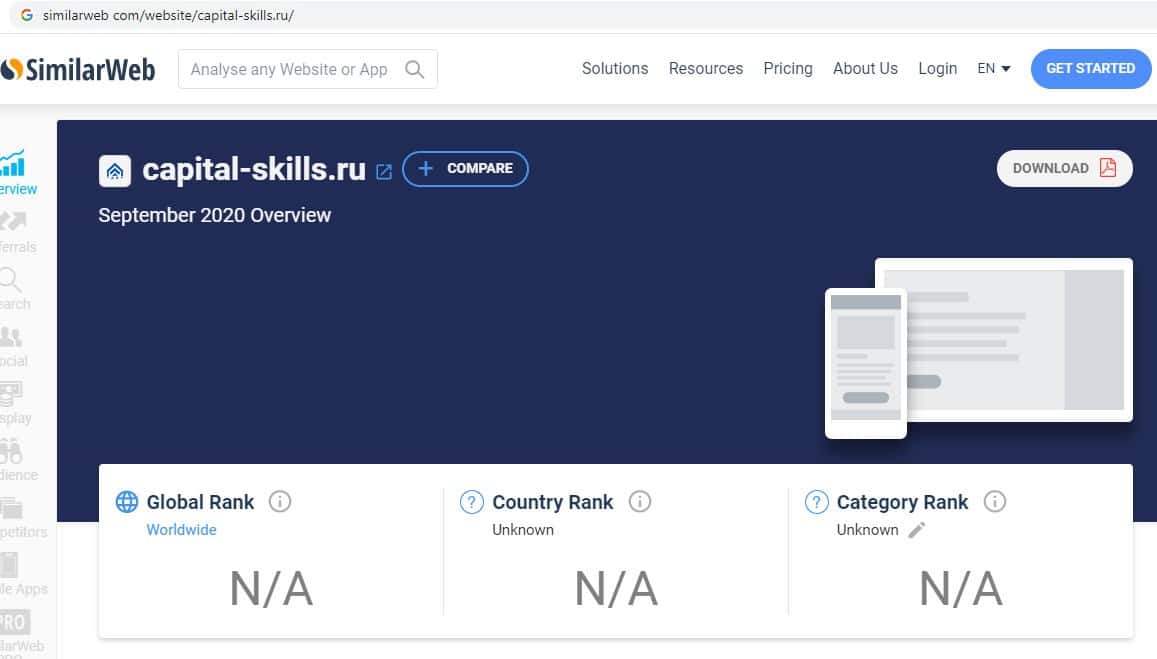Download the PDF report
Image resolution: width=1157 pixels, height=659 pixels.
coord(1064,168)
